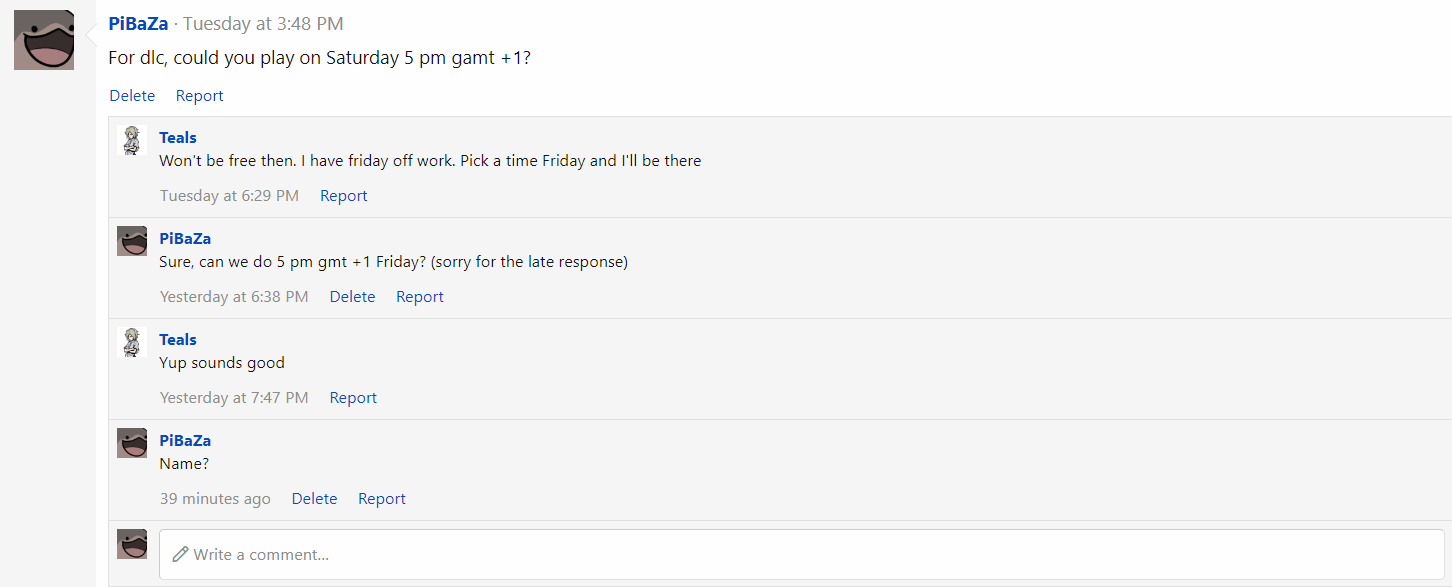
Task: Report the 'Name?' comment from 39 minutes ago
Action: coord(381,499)
